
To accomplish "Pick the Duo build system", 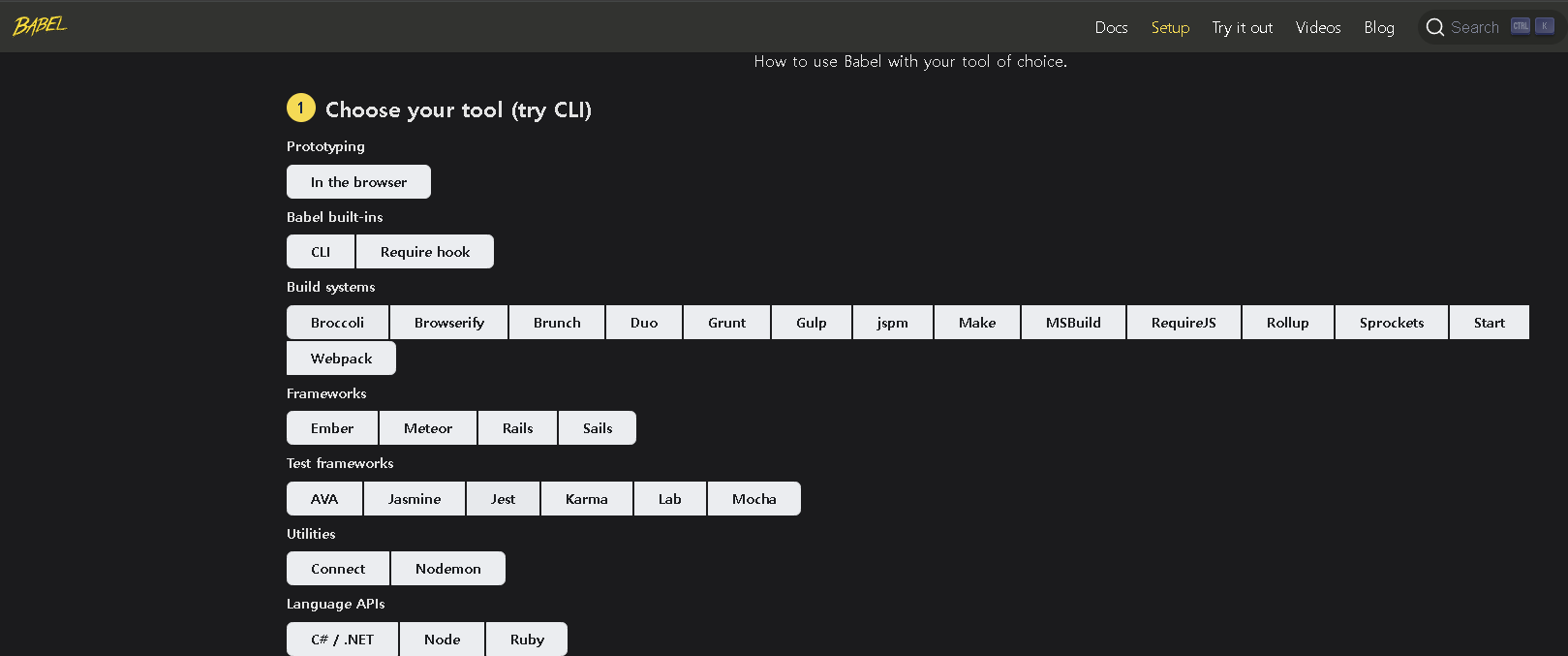I will pyautogui.click(x=644, y=323).
